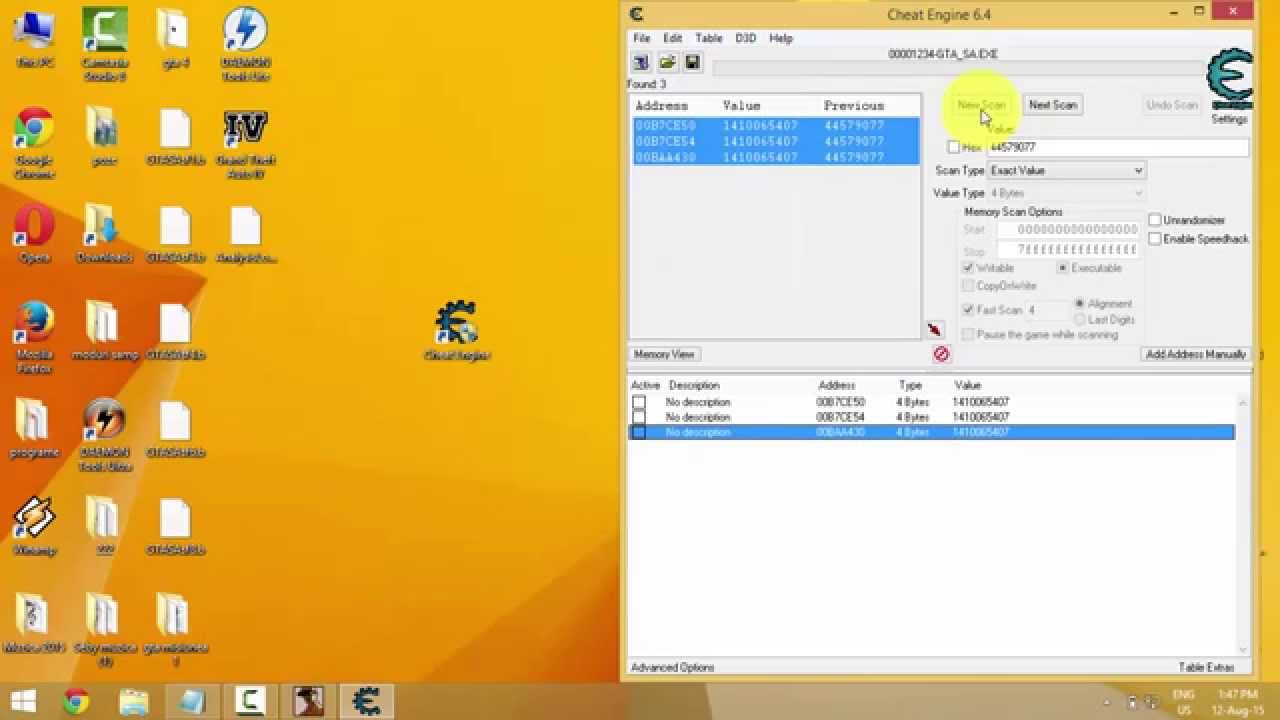This screenshot has height=720, width=1280.
Task: Open DAEMON Tools Ultra desktop shortcut
Action: coord(105,435)
